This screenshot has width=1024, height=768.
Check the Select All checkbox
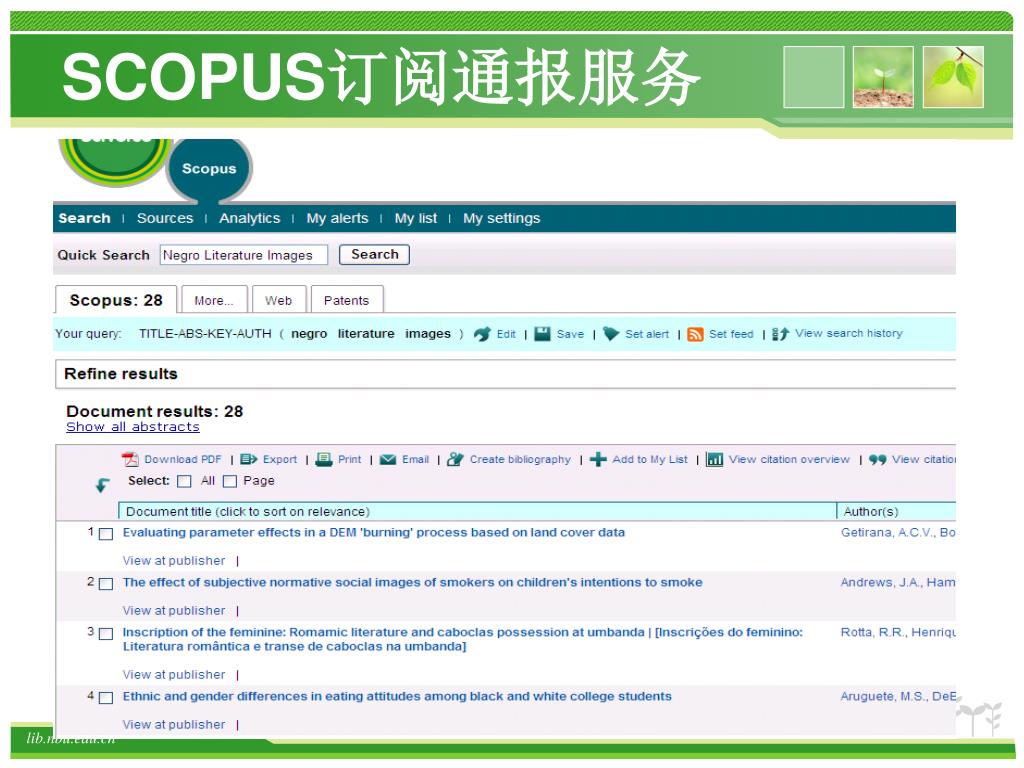point(185,481)
